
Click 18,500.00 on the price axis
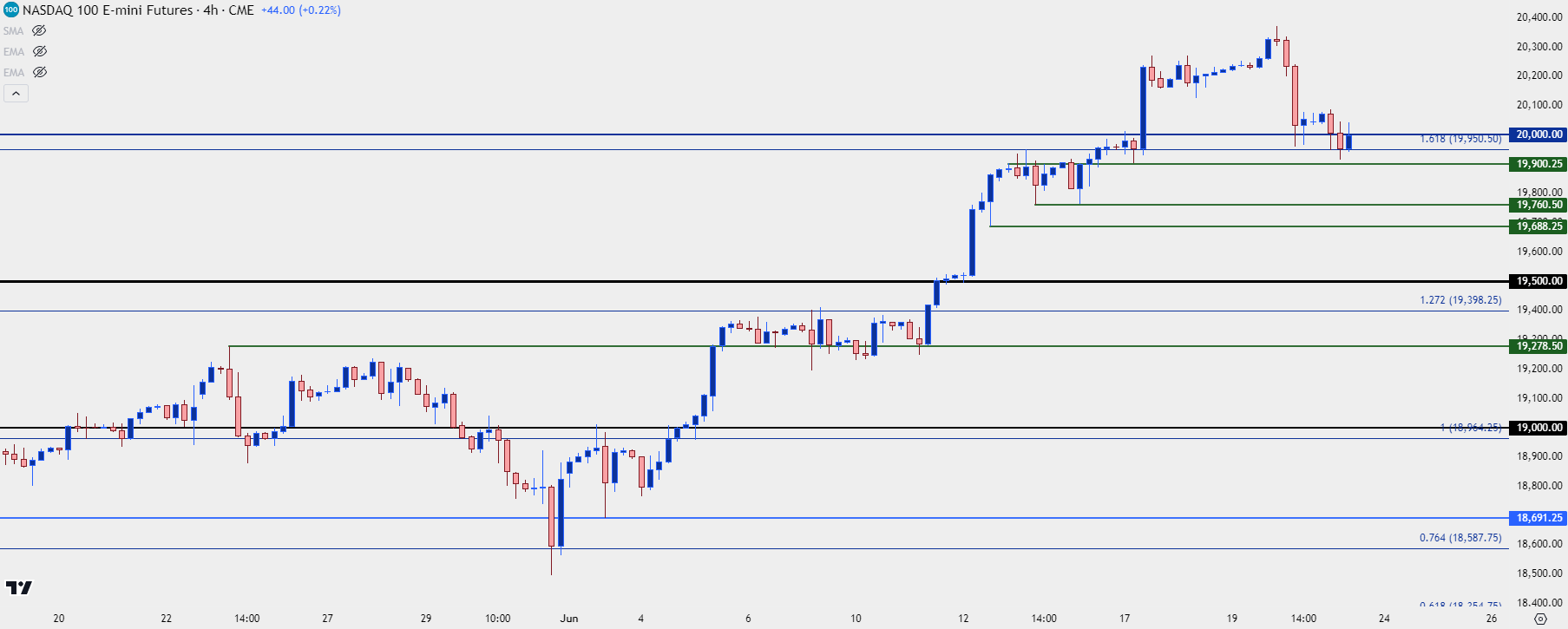[1539, 573]
